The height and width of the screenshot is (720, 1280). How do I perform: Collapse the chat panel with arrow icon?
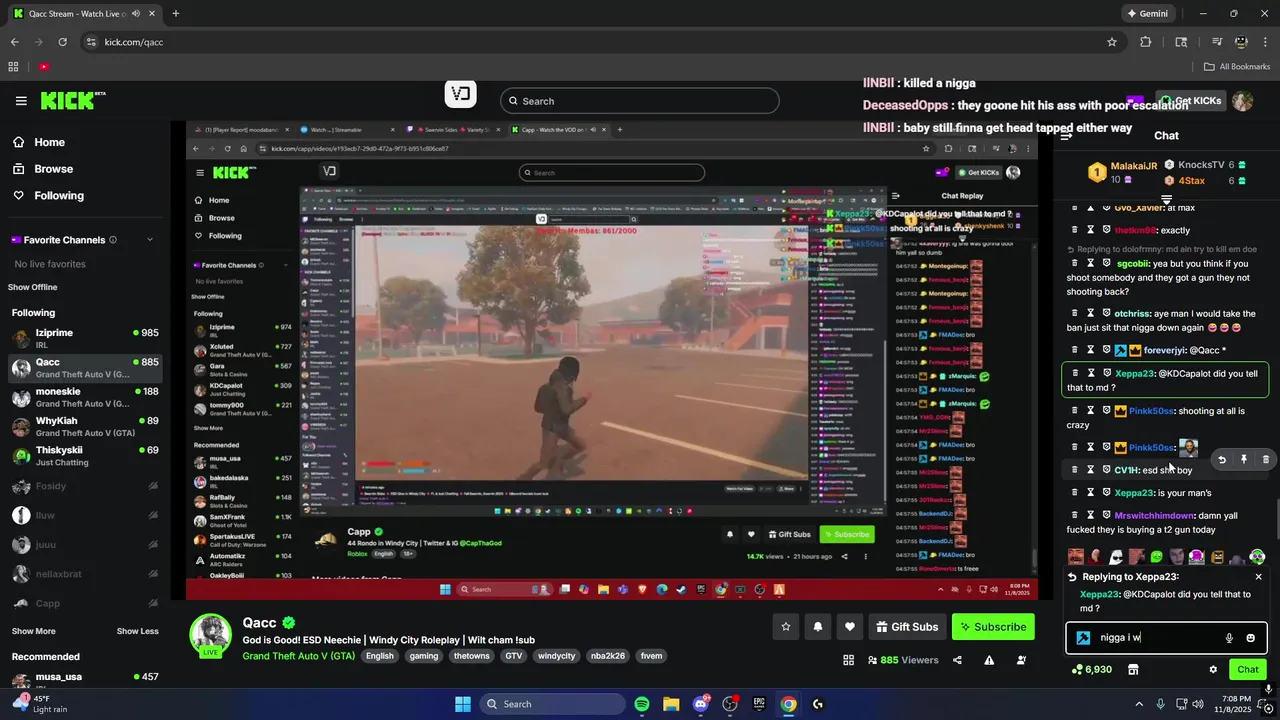(x=1066, y=135)
